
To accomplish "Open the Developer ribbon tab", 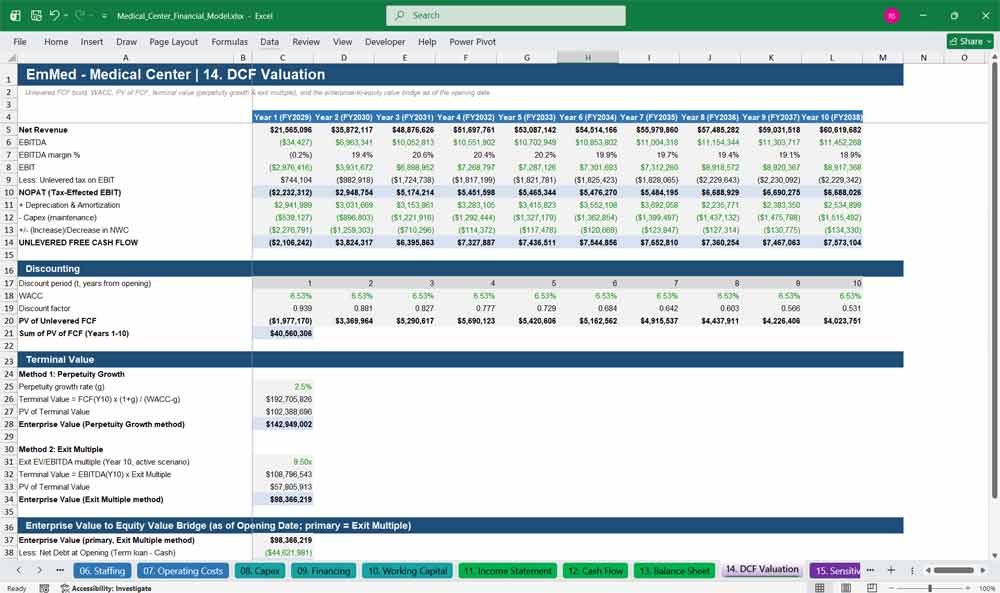I will (x=385, y=41).
